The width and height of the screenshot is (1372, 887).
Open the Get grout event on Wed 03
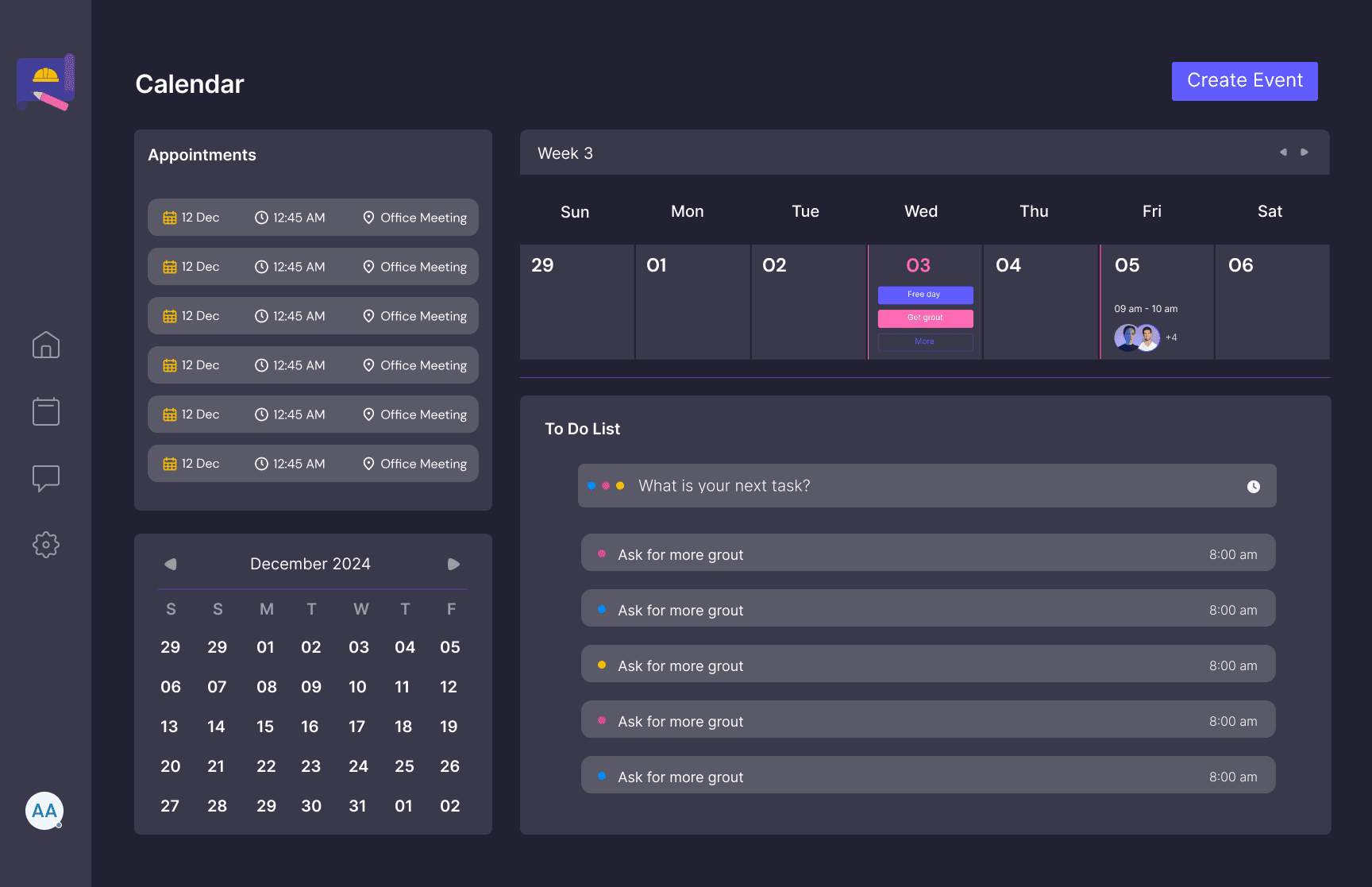[925, 318]
